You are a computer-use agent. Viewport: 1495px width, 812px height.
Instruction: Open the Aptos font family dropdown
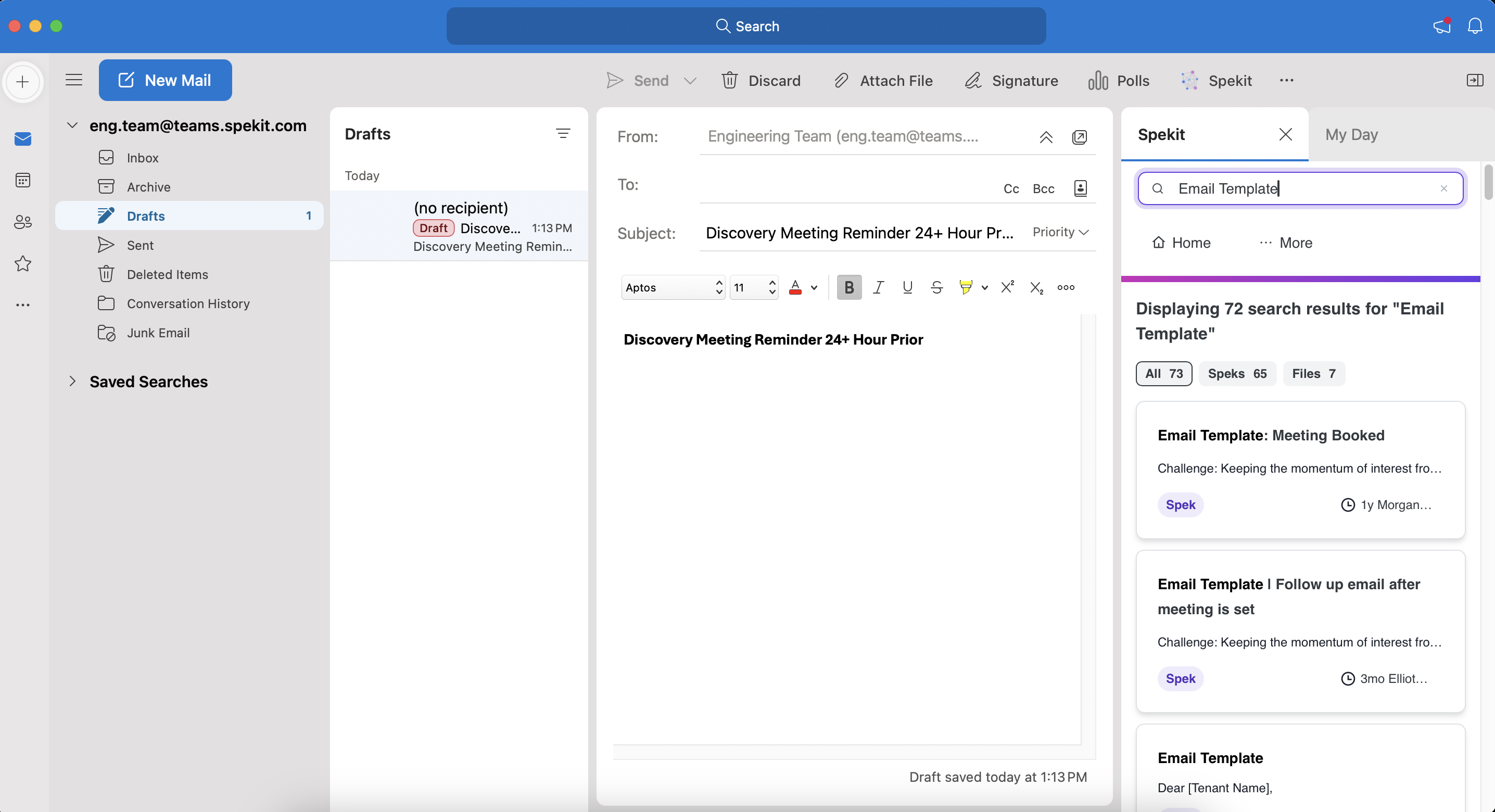tap(673, 287)
